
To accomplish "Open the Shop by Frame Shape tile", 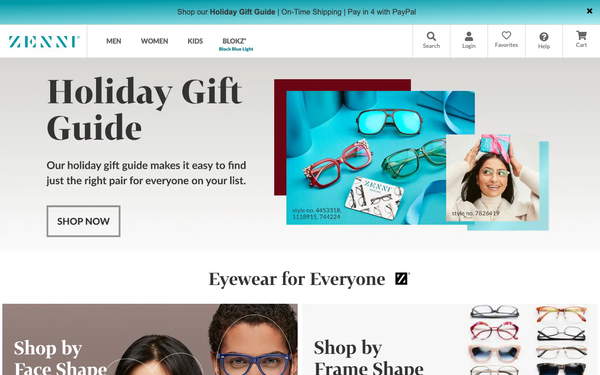I will 449,339.
